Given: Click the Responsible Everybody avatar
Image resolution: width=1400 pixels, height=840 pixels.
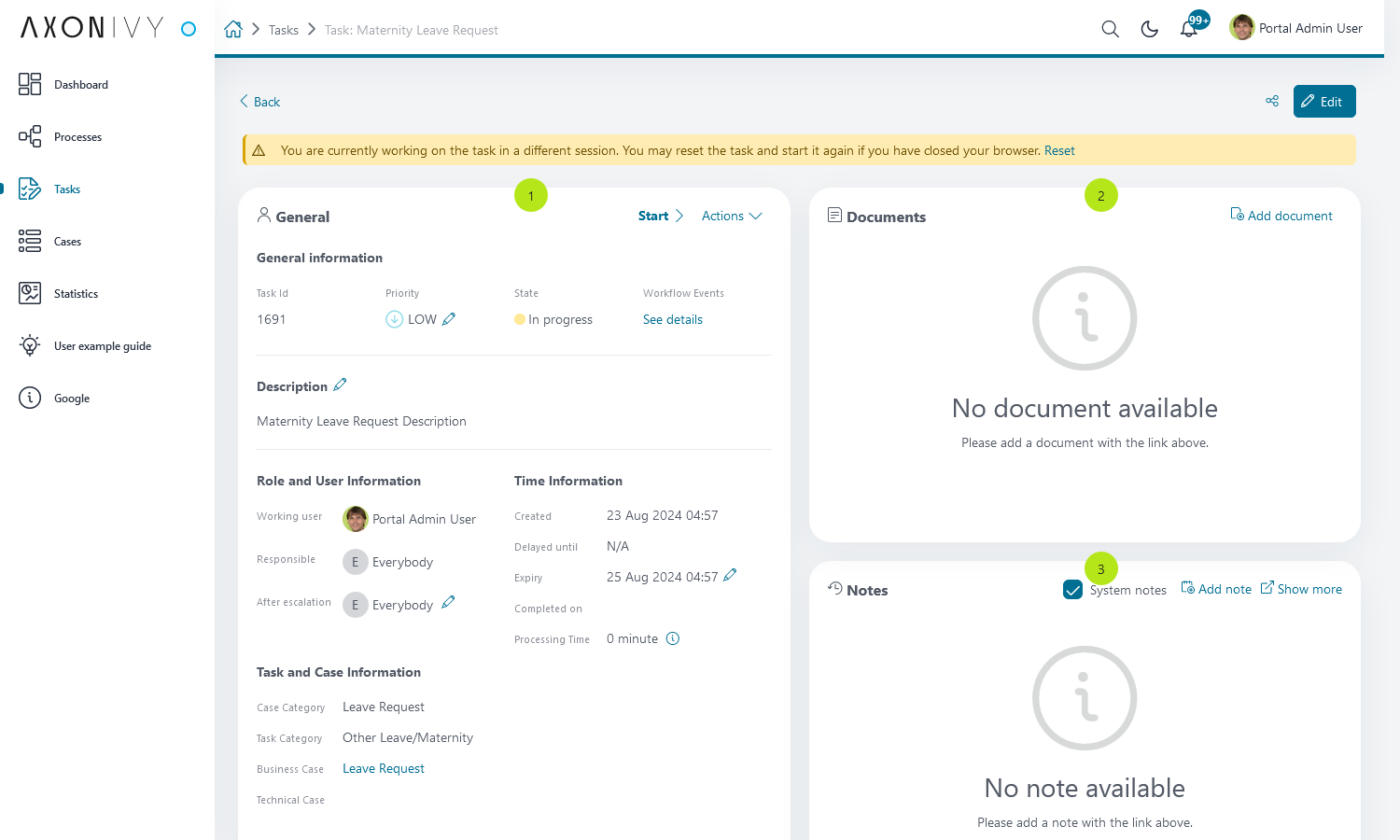Looking at the screenshot, I should (x=356, y=562).
